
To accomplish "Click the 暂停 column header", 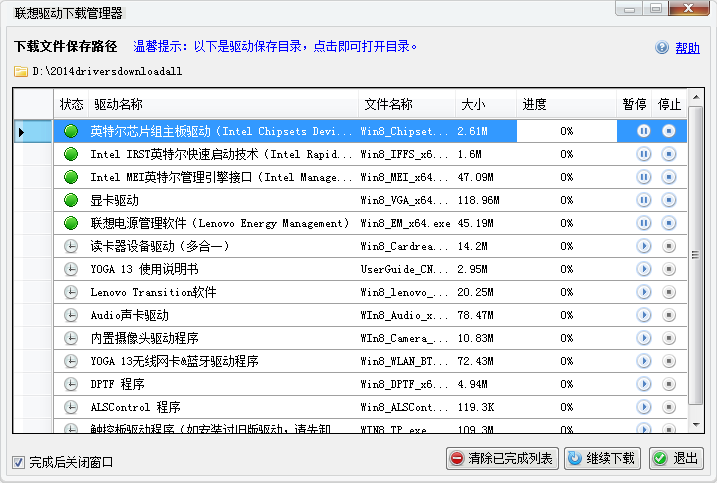I will coord(634,104).
